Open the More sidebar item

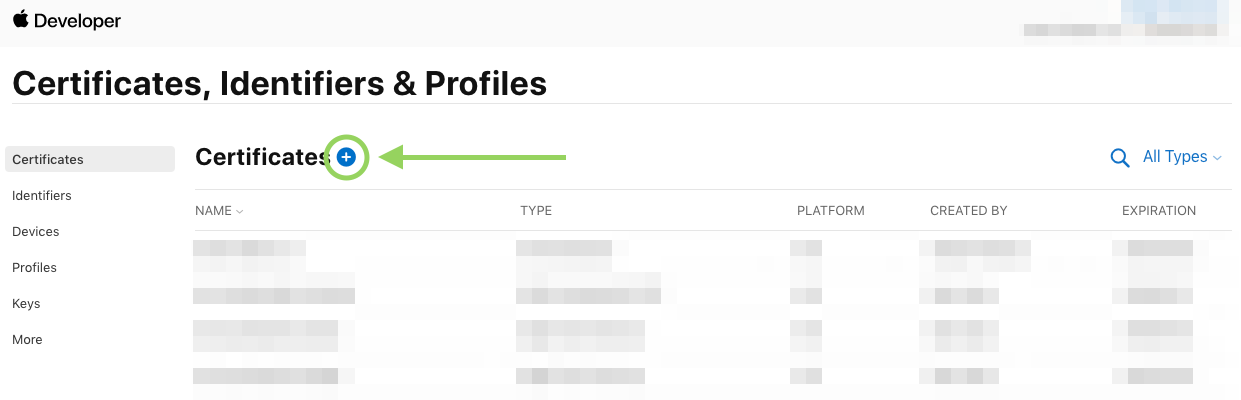click(x=27, y=339)
